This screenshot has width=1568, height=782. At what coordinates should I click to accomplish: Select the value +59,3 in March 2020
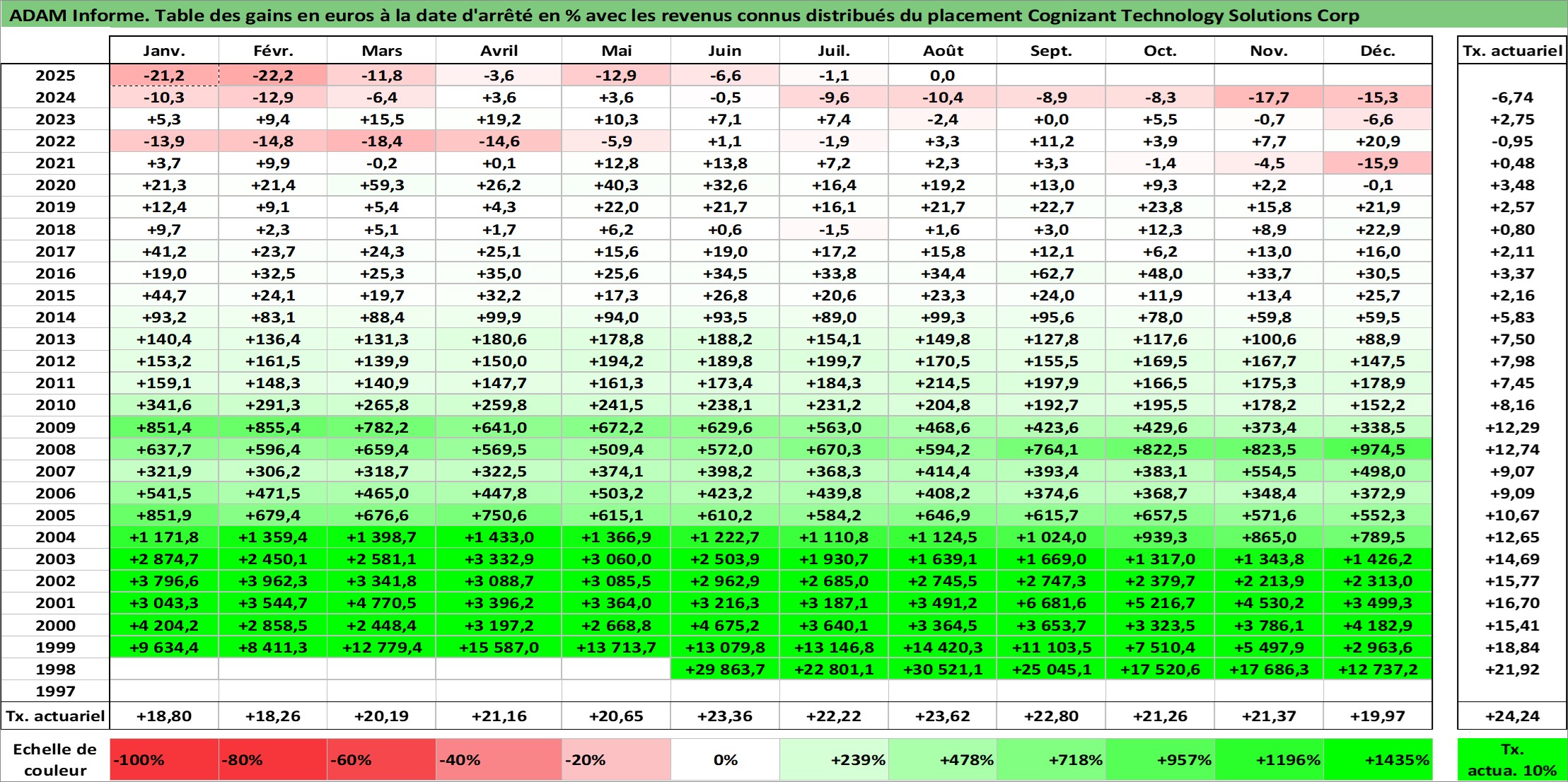click(x=381, y=185)
